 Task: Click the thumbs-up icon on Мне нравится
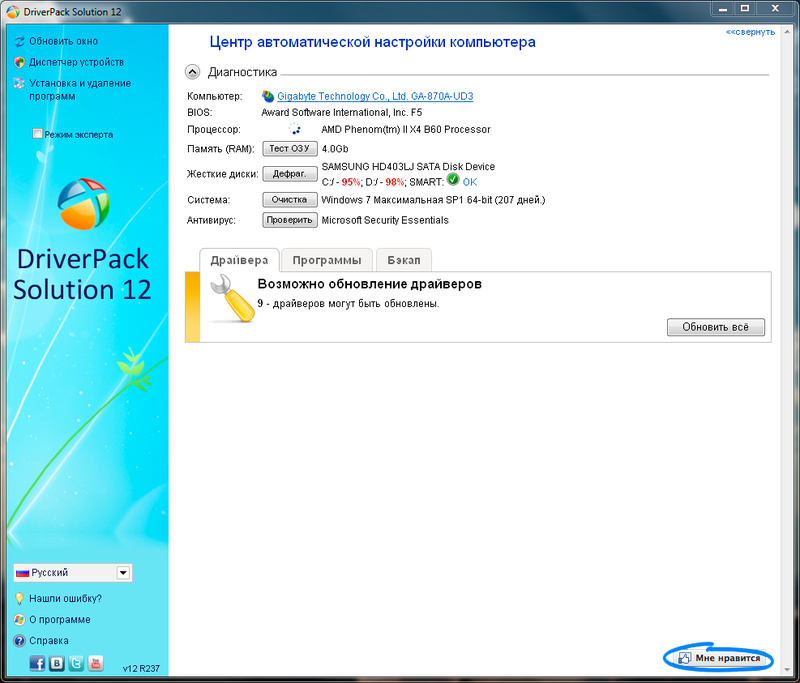pyautogui.click(x=684, y=658)
